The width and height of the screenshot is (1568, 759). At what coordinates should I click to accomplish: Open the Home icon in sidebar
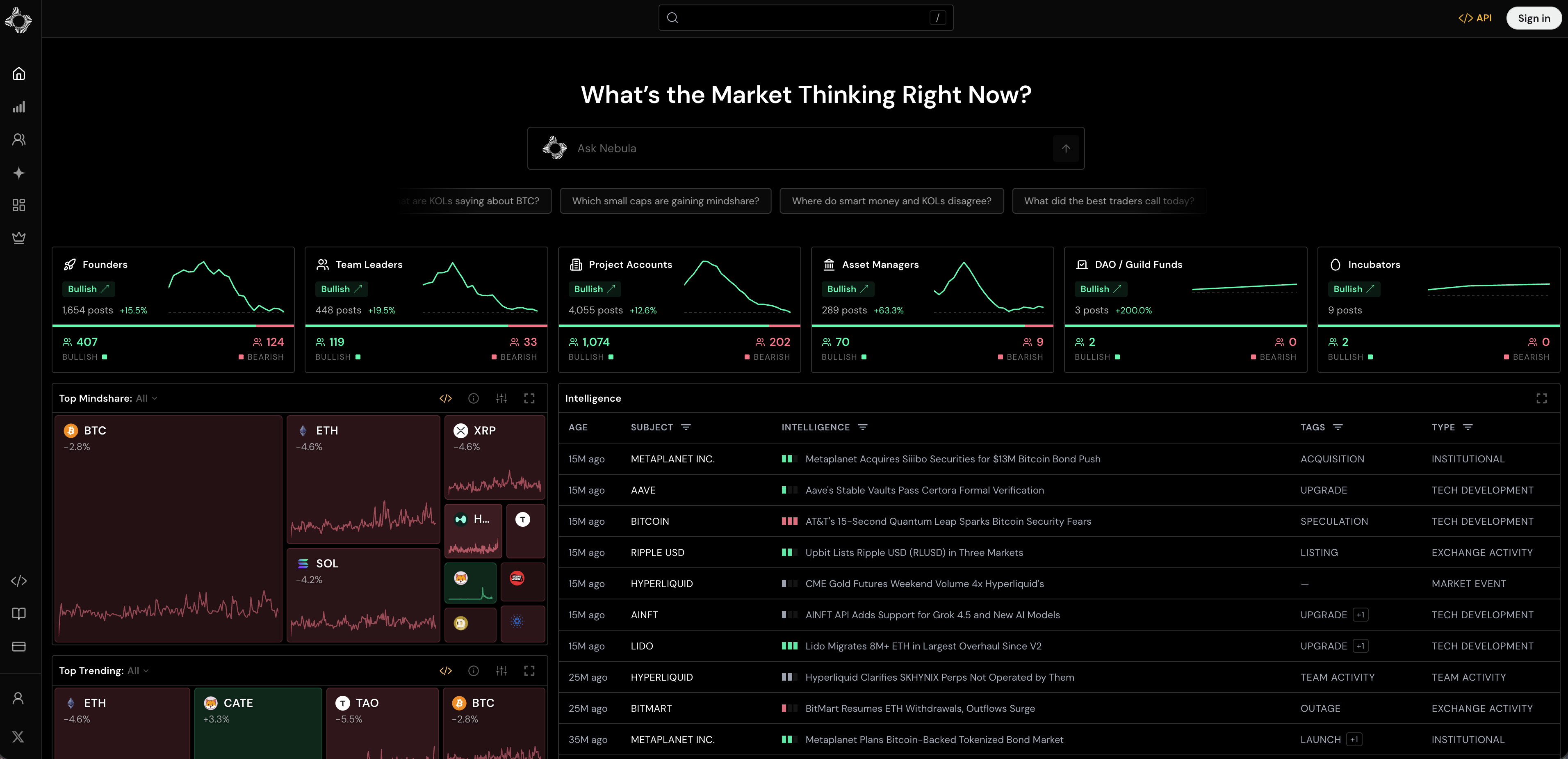pyautogui.click(x=19, y=74)
